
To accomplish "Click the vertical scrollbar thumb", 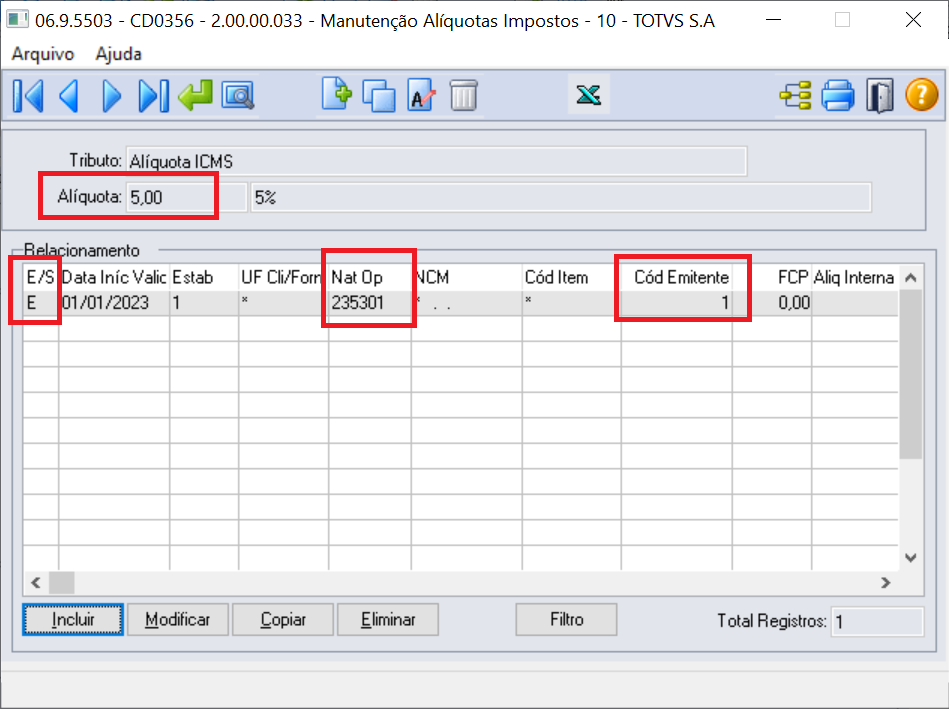I will pos(911,374).
